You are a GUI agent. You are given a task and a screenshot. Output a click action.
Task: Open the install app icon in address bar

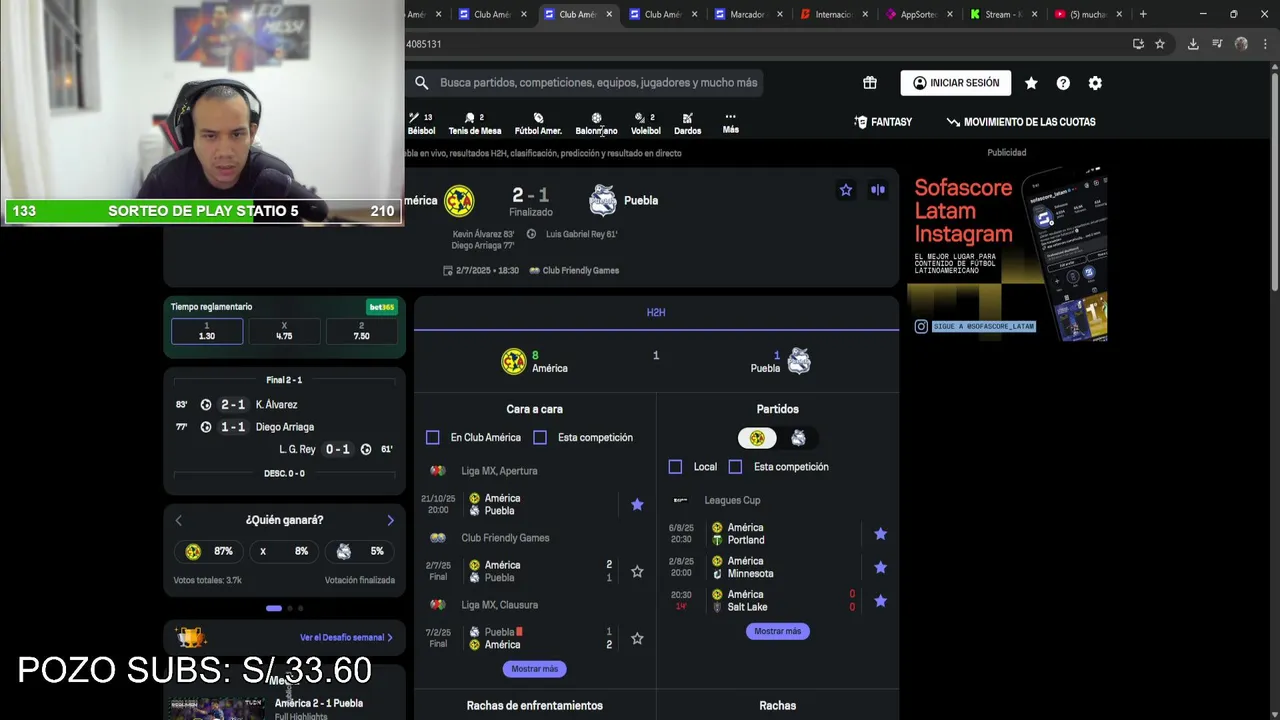click(x=1138, y=44)
